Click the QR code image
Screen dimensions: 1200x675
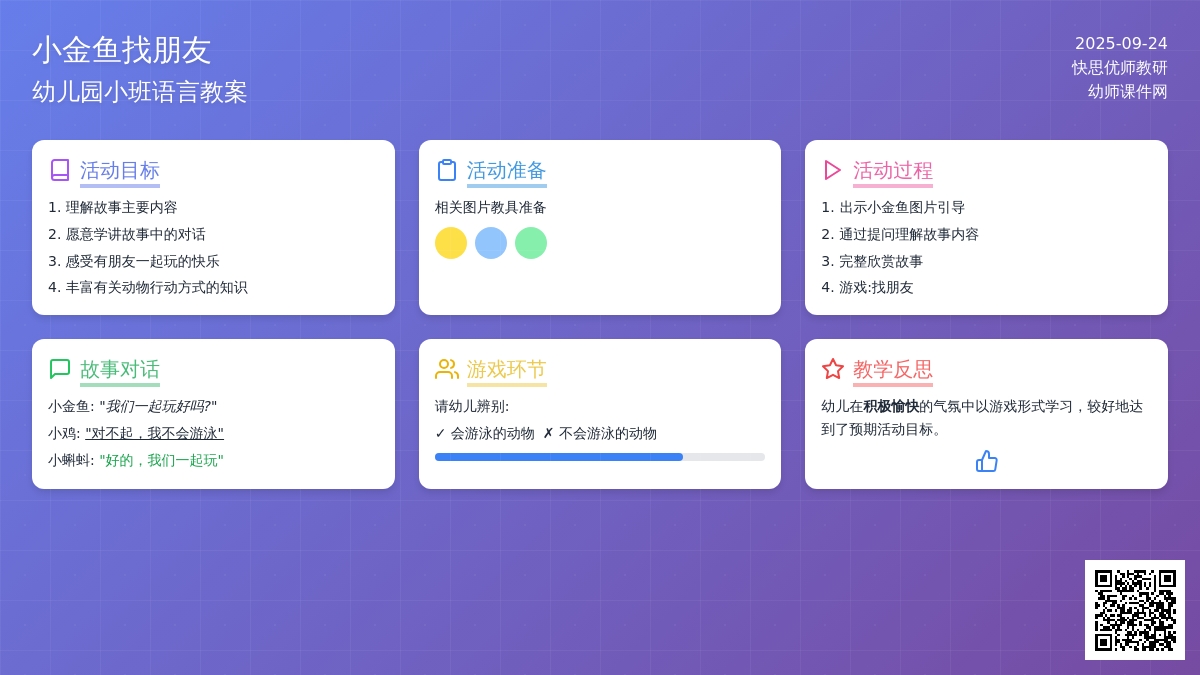pyautogui.click(x=1135, y=610)
